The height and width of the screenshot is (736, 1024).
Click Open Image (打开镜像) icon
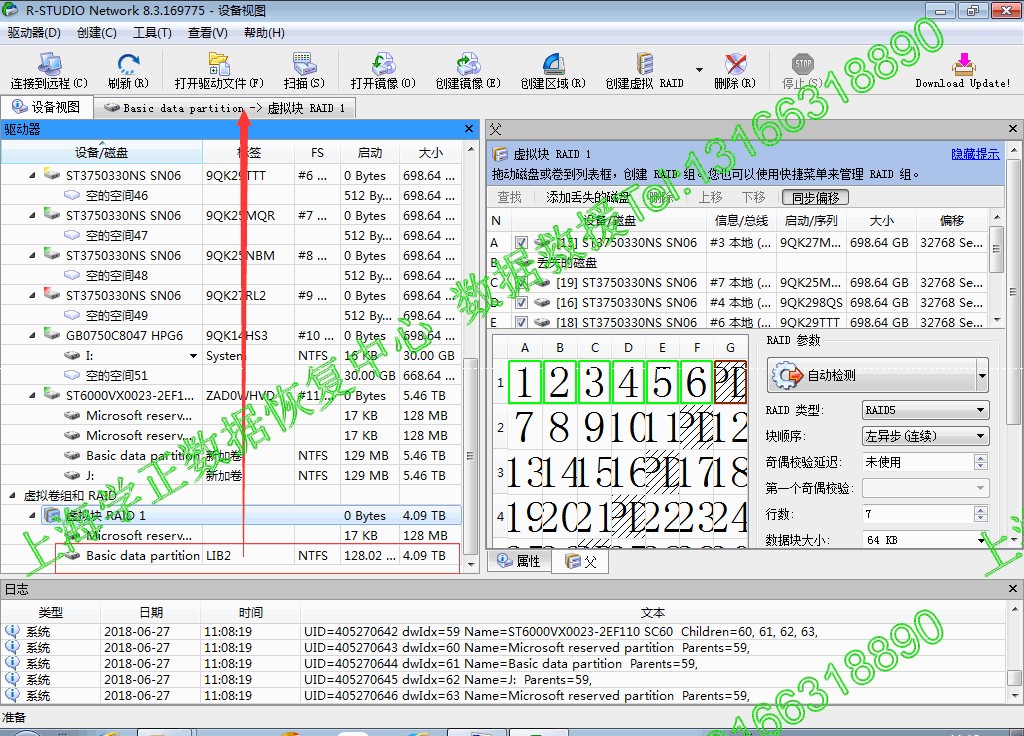click(383, 63)
